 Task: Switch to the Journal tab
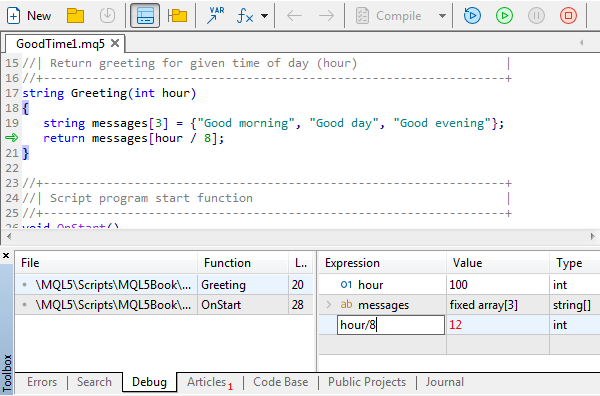[444, 382]
